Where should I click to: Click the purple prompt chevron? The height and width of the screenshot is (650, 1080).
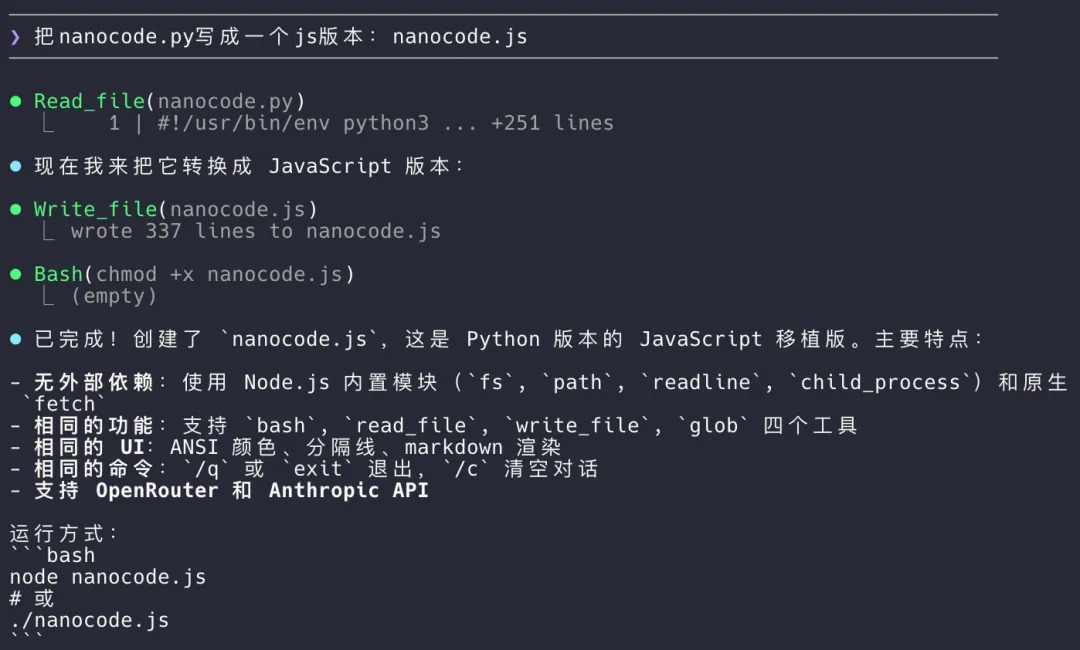click(15, 37)
